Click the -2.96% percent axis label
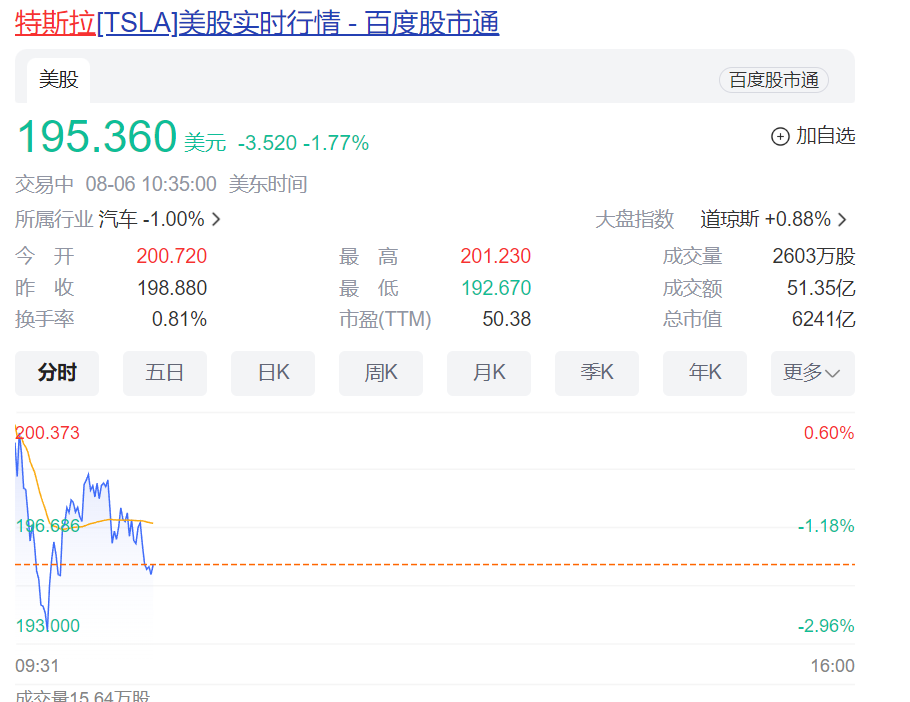Viewport: 910px width, 702px height. [826, 626]
